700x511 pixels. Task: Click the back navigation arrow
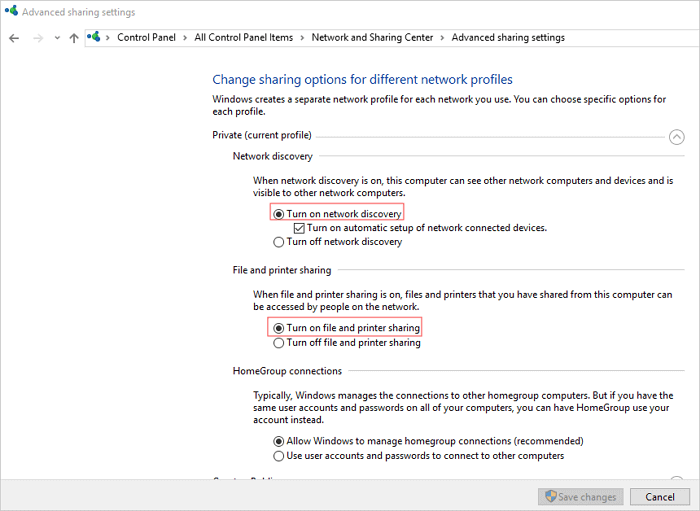tap(13, 38)
